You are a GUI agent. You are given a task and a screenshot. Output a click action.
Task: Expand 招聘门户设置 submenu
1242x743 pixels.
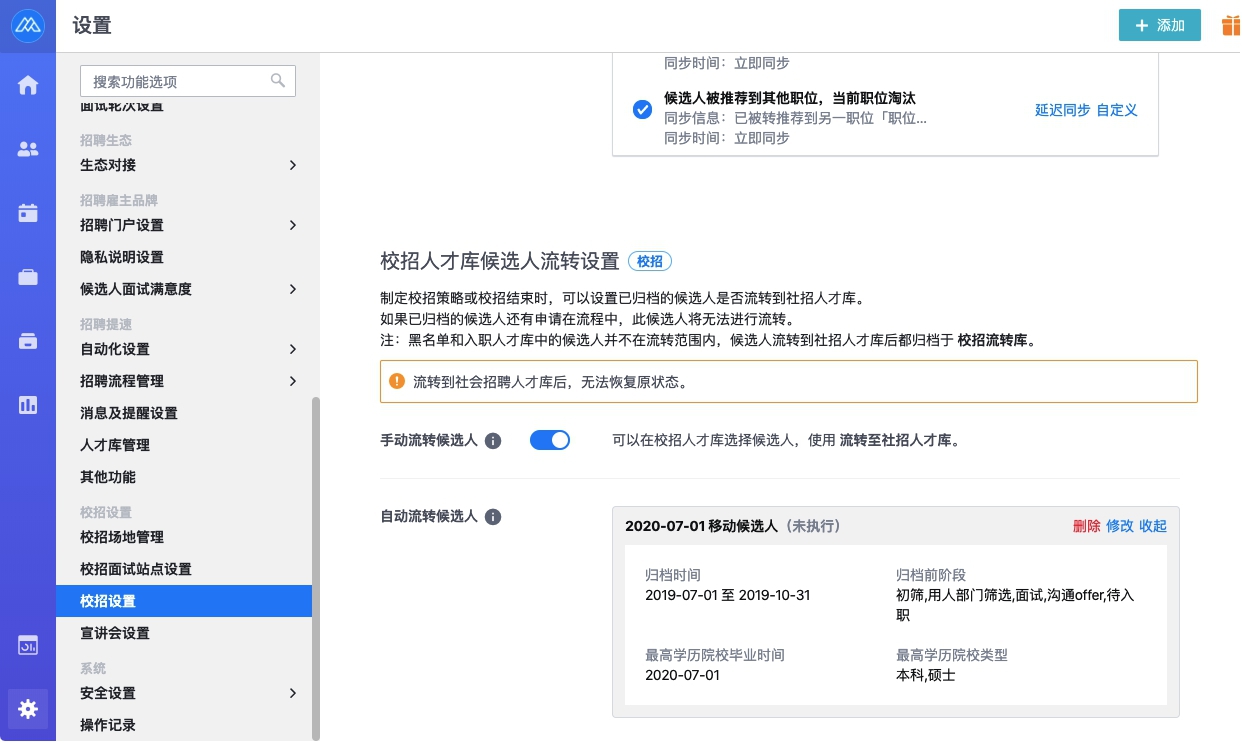click(189, 225)
